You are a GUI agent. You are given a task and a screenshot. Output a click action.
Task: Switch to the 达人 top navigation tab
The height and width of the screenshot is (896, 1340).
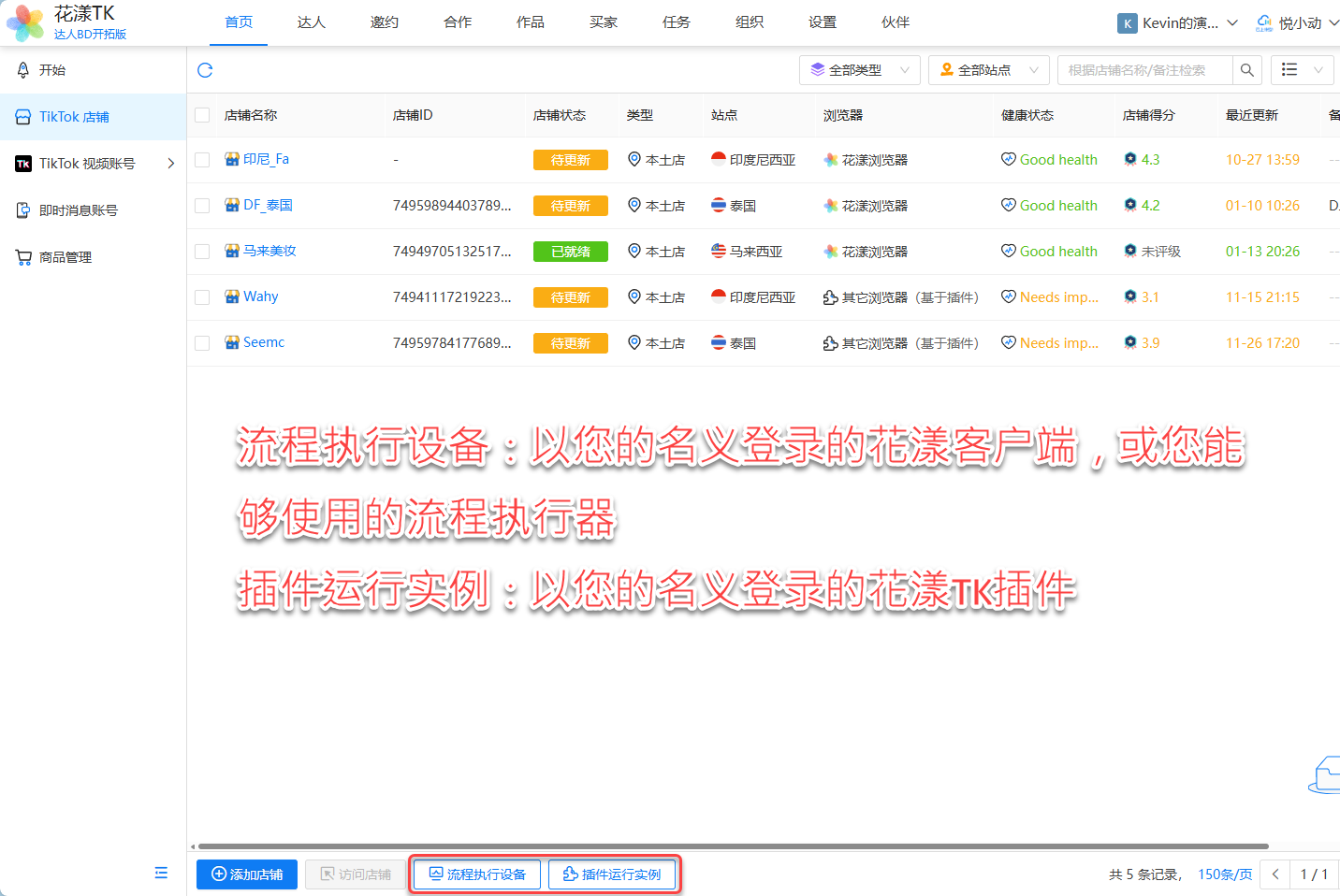311,22
